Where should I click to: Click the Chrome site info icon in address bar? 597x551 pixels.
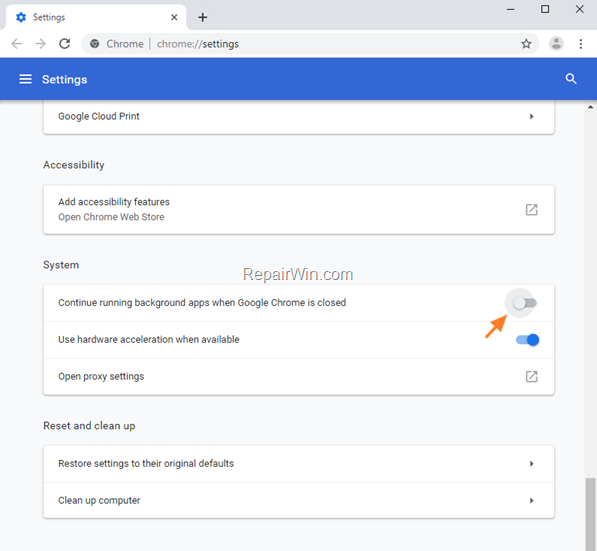coord(94,44)
